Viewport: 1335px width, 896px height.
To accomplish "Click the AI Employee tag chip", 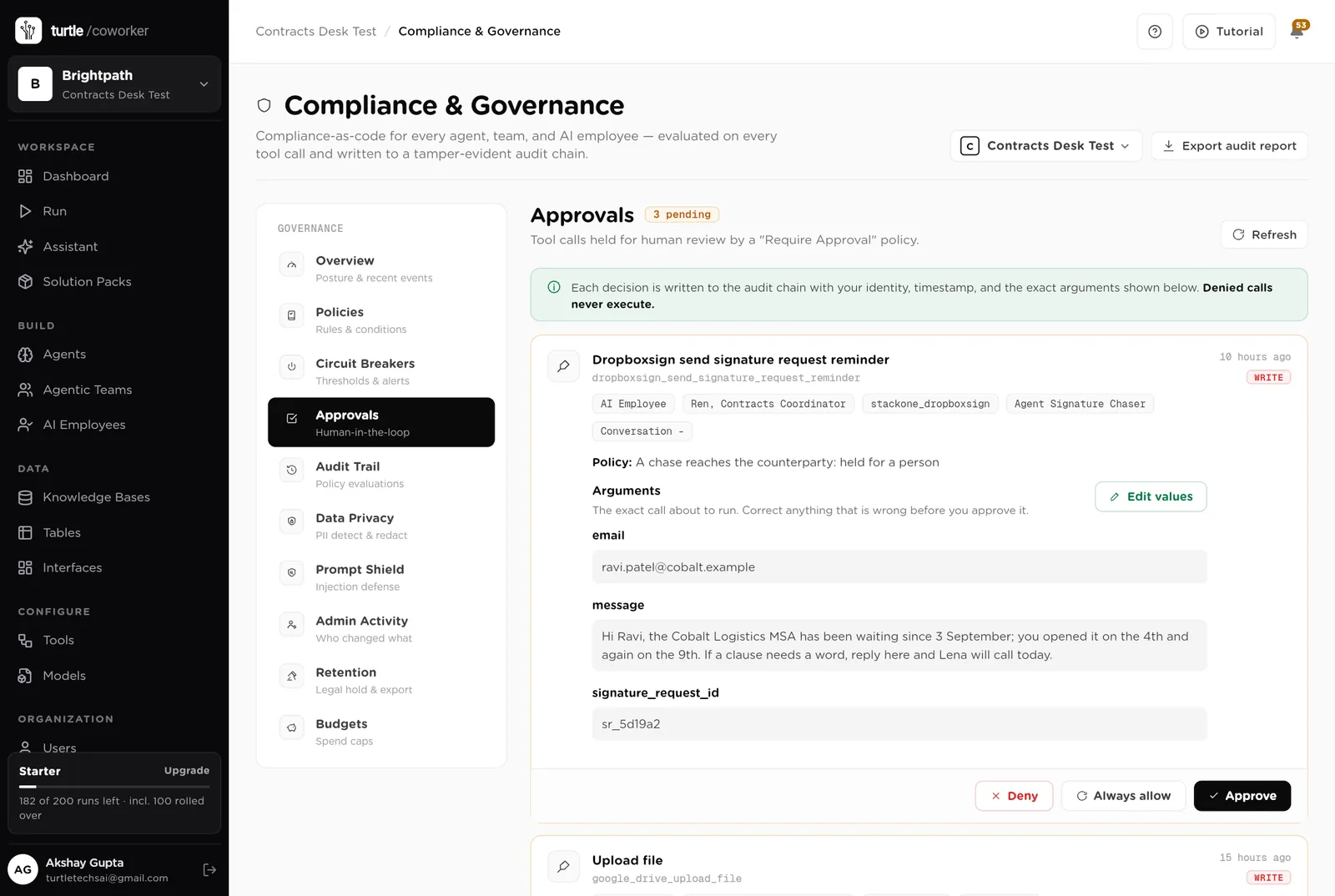I will (633, 404).
